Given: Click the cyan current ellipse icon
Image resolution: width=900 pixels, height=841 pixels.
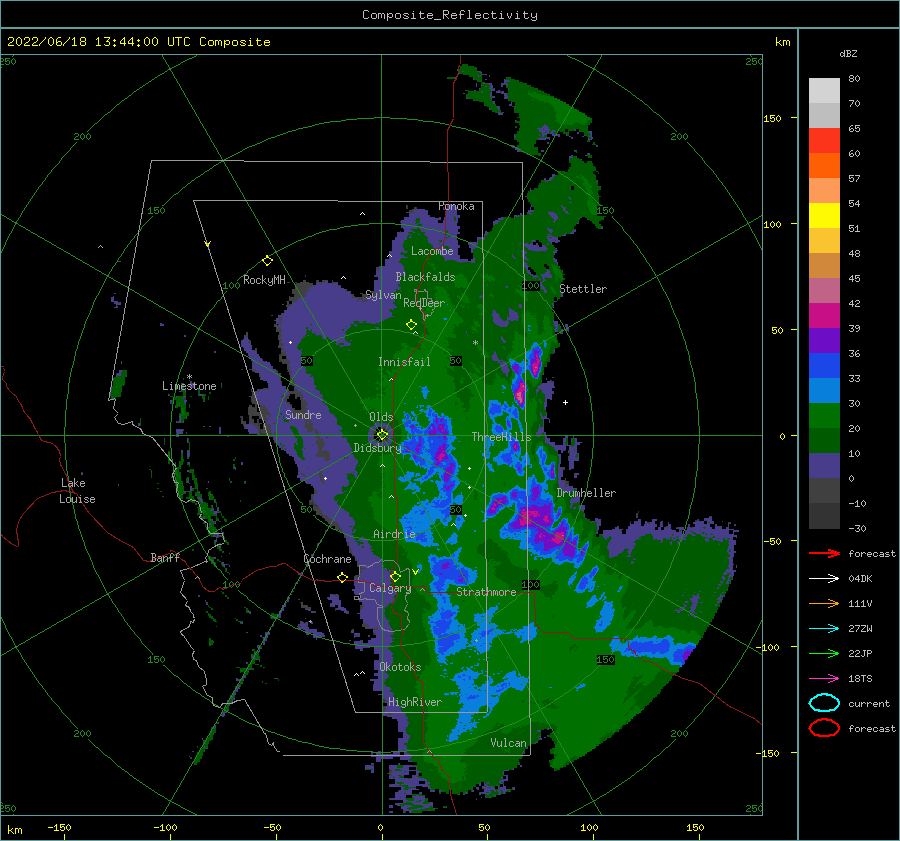Looking at the screenshot, I should click(824, 703).
